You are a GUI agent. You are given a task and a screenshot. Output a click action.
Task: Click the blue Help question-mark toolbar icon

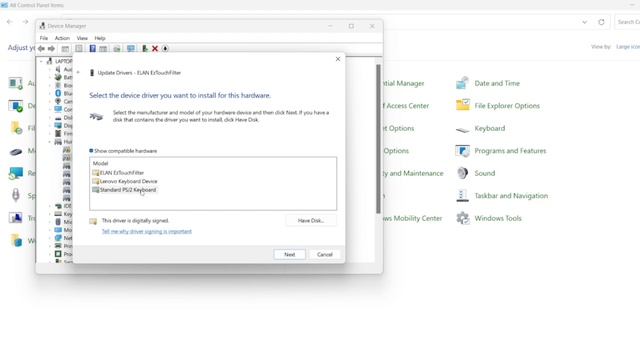[93, 49]
